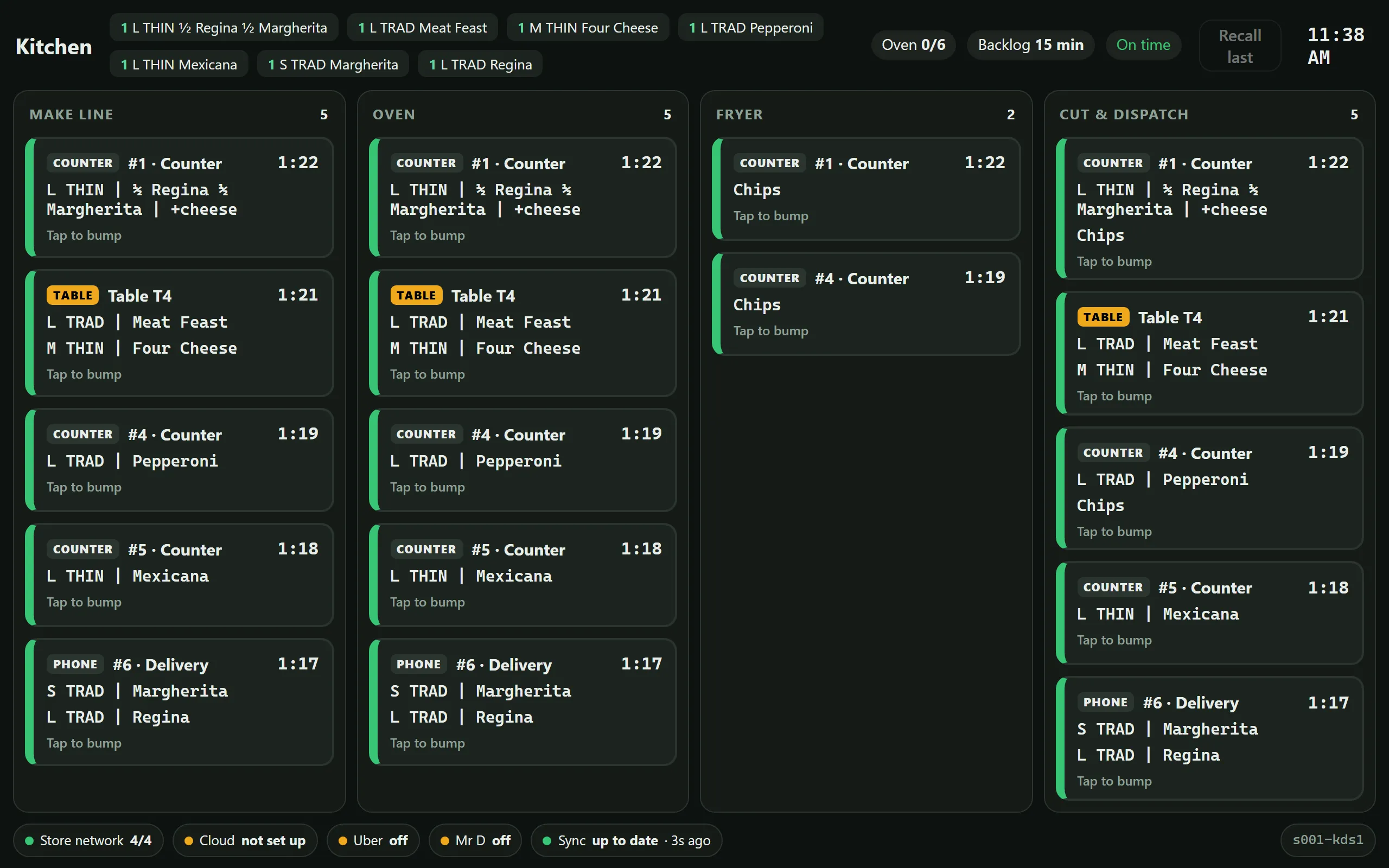This screenshot has height=868, width=1389.
Task: Bump Fryer #4 Counter Chips card
Action: [x=865, y=304]
